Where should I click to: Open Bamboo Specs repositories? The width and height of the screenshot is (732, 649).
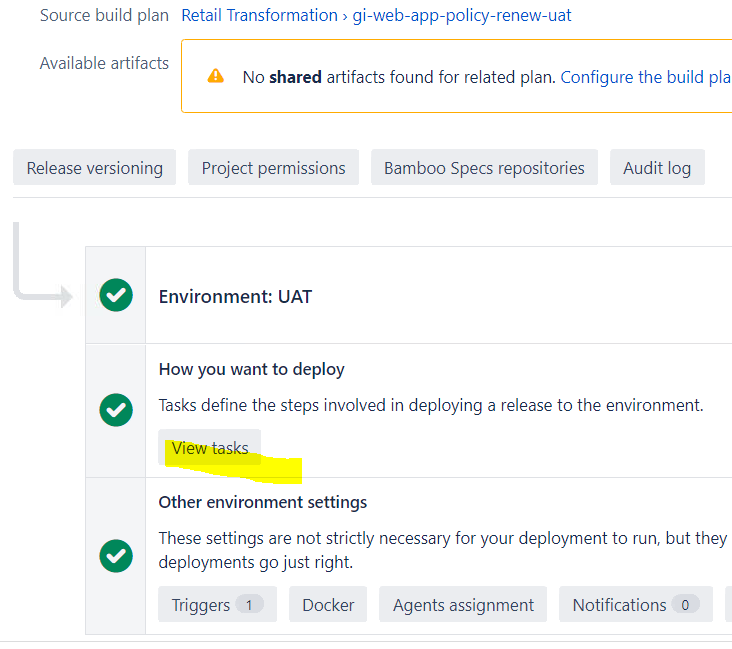484,168
